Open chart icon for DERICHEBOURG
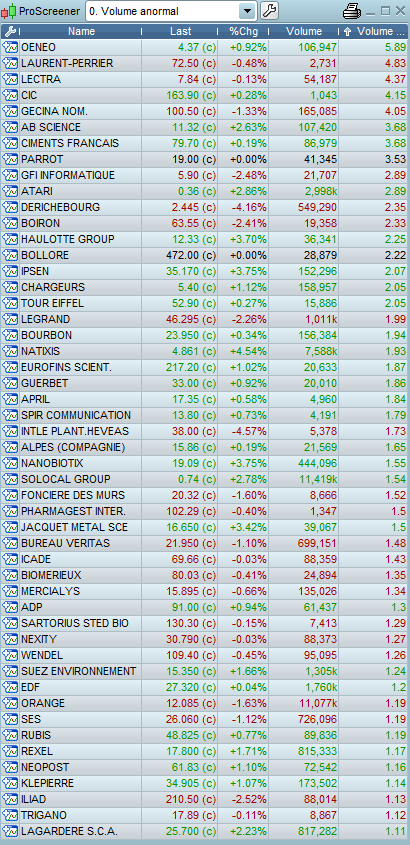Viewport: 410px width, 845px height. click(11, 207)
